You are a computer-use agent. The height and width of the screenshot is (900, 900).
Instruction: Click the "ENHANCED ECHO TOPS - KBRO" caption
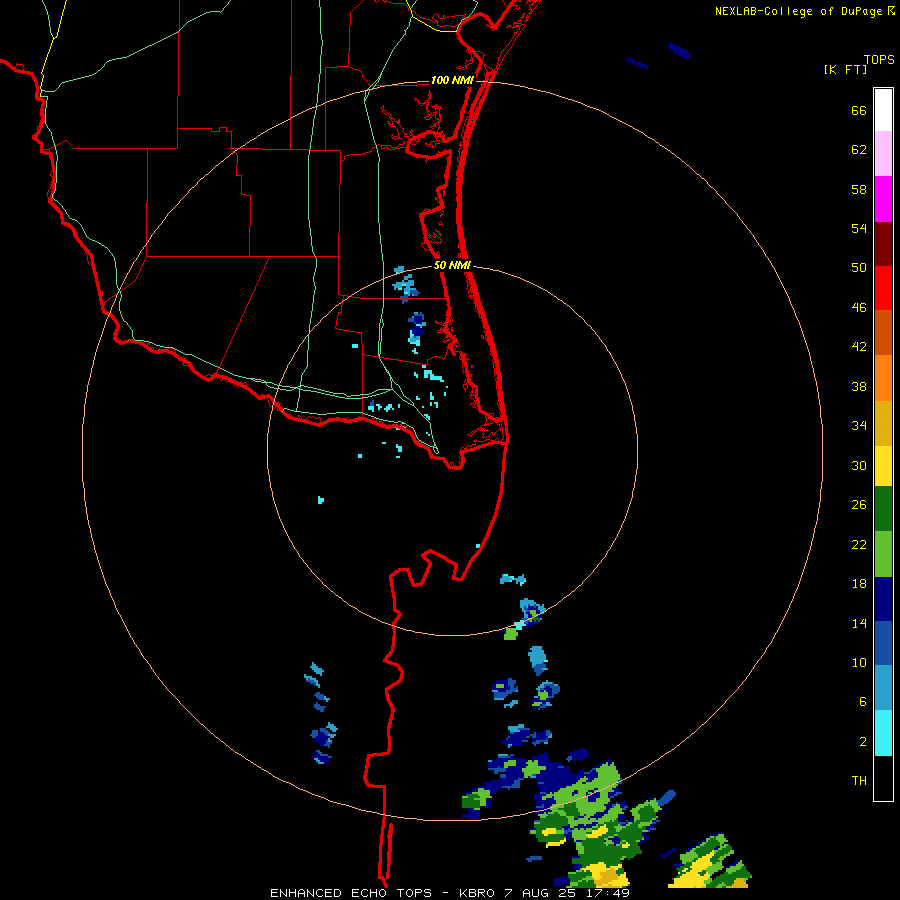382,893
